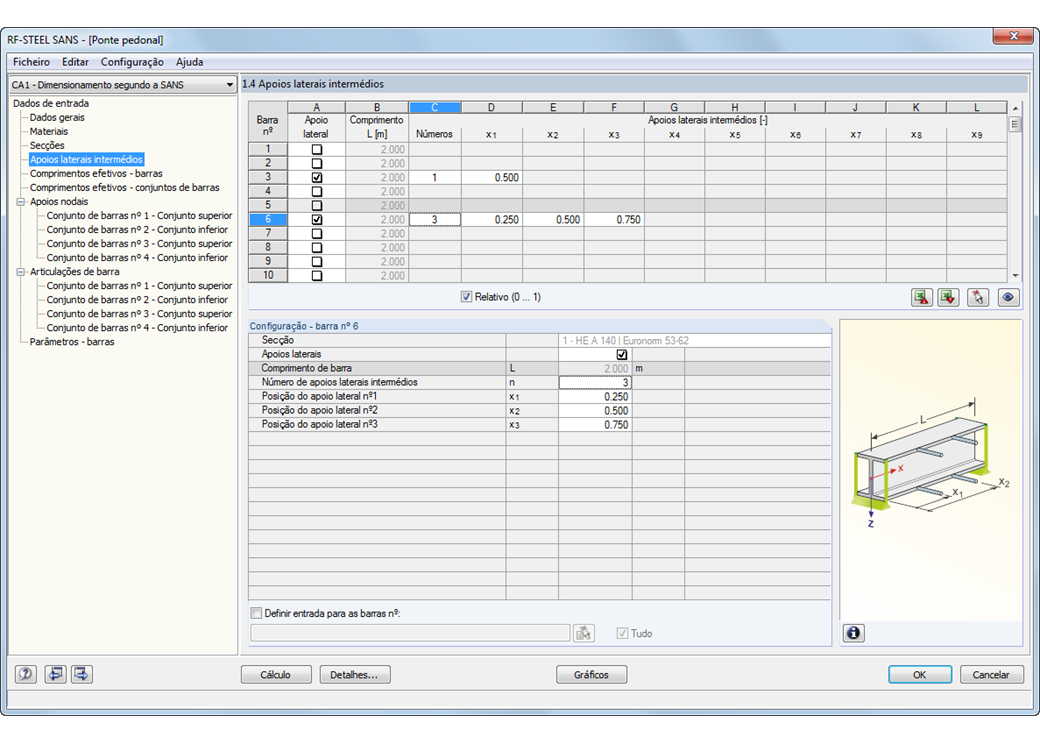The image size is (1040, 744).
Task: Click the x1 cell 0.500 for bar 3
Action: (491, 178)
